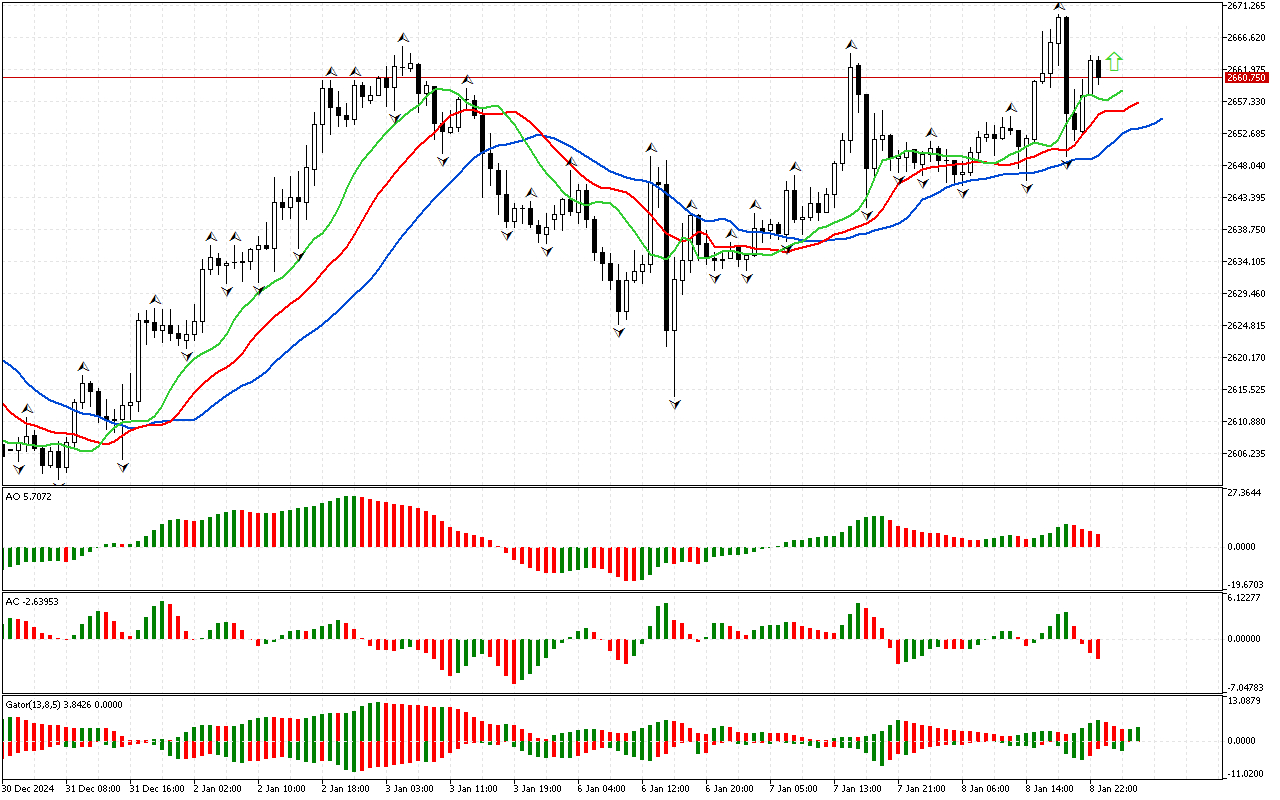Click the 2 Jan 10:00 time label
Screen dimensions: 1280x800
click(x=283, y=789)
